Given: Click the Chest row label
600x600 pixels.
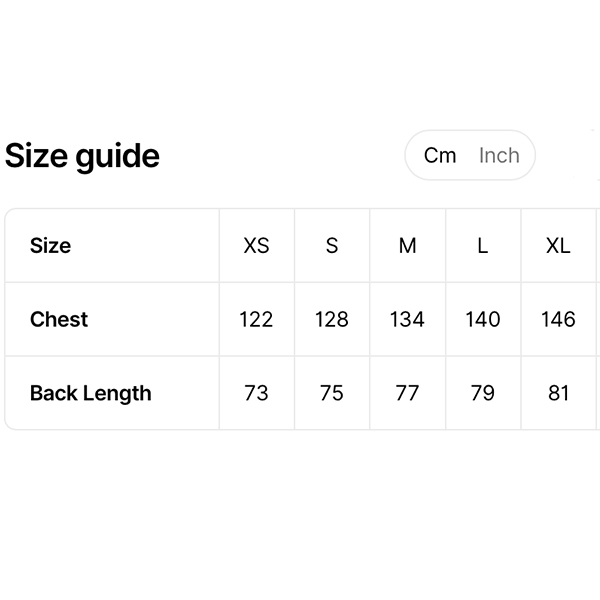Looking at the screenshot, I should [59, 320].
